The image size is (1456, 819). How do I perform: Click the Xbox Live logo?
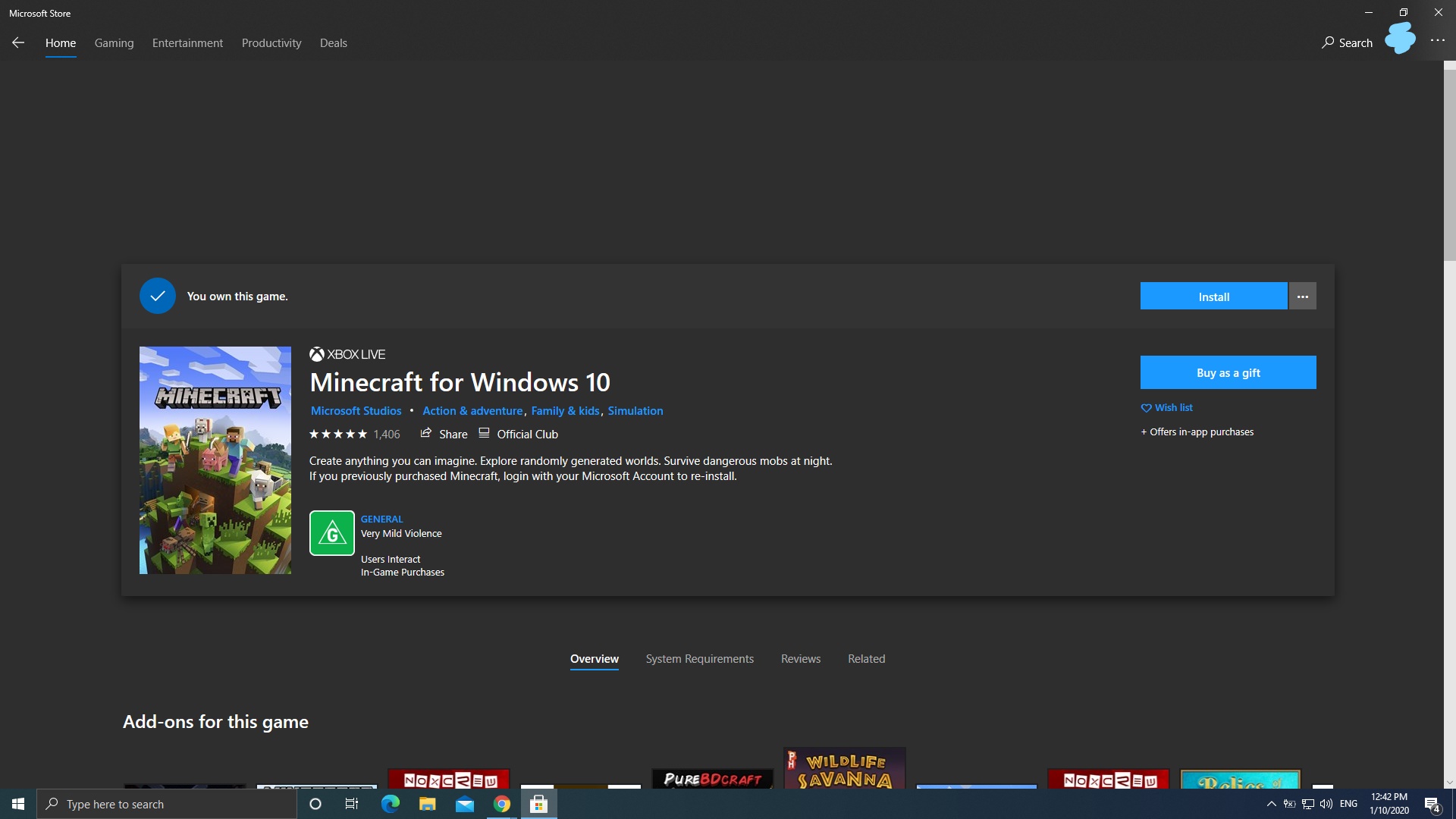click(347, 354)
